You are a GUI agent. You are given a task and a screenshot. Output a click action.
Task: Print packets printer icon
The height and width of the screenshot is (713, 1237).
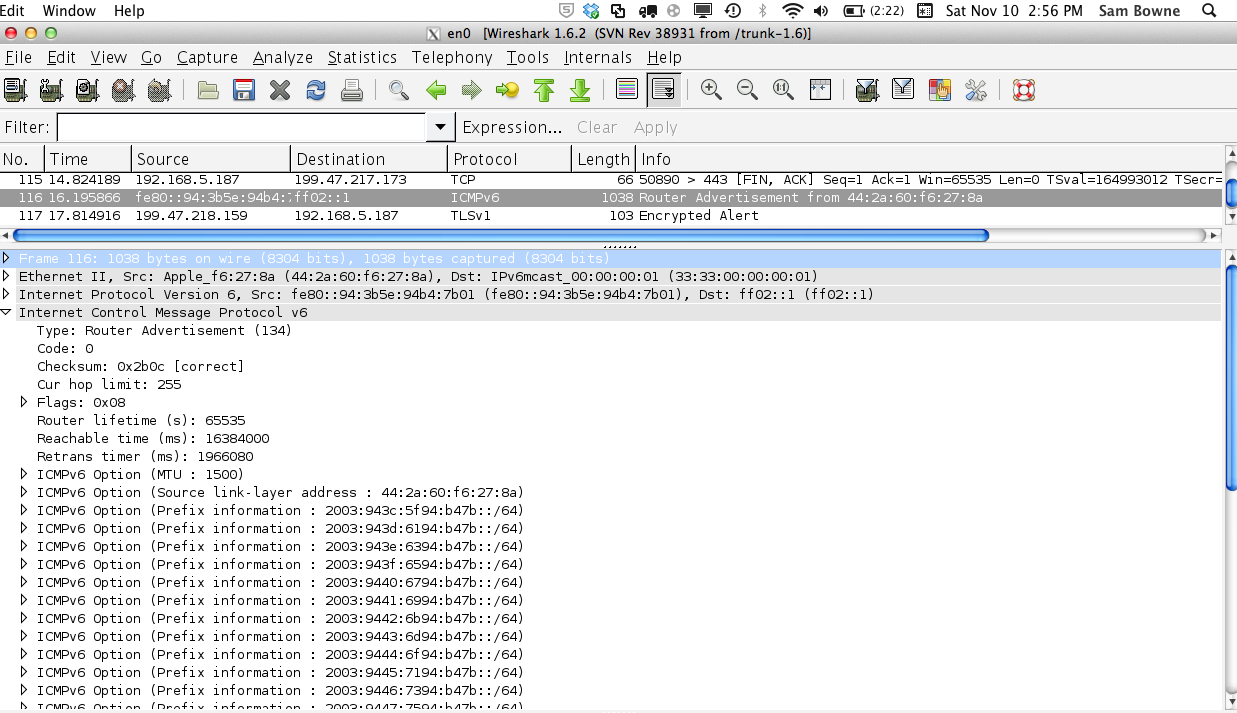352,91
